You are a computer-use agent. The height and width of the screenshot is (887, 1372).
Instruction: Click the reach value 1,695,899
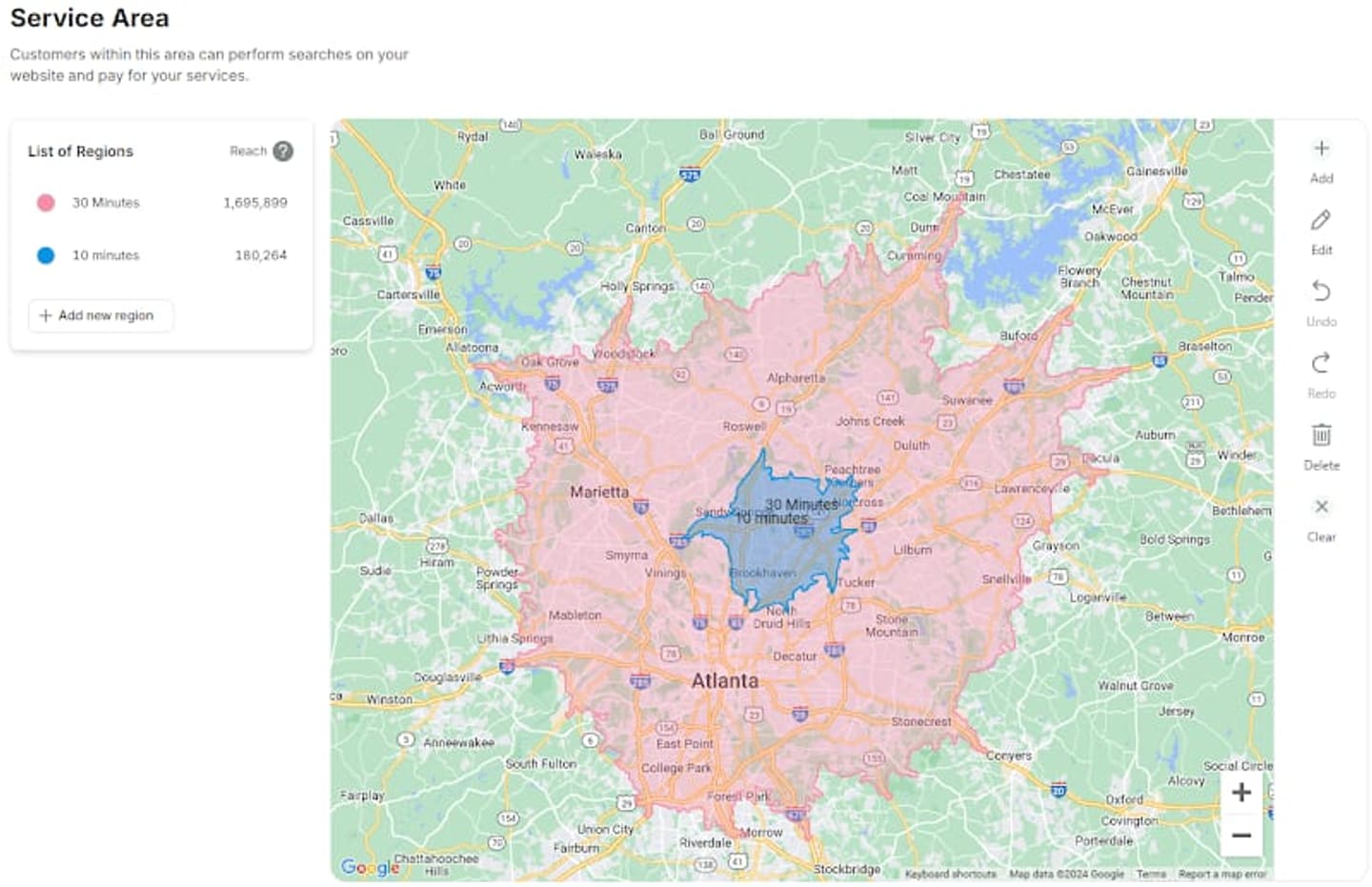point(255,203)
